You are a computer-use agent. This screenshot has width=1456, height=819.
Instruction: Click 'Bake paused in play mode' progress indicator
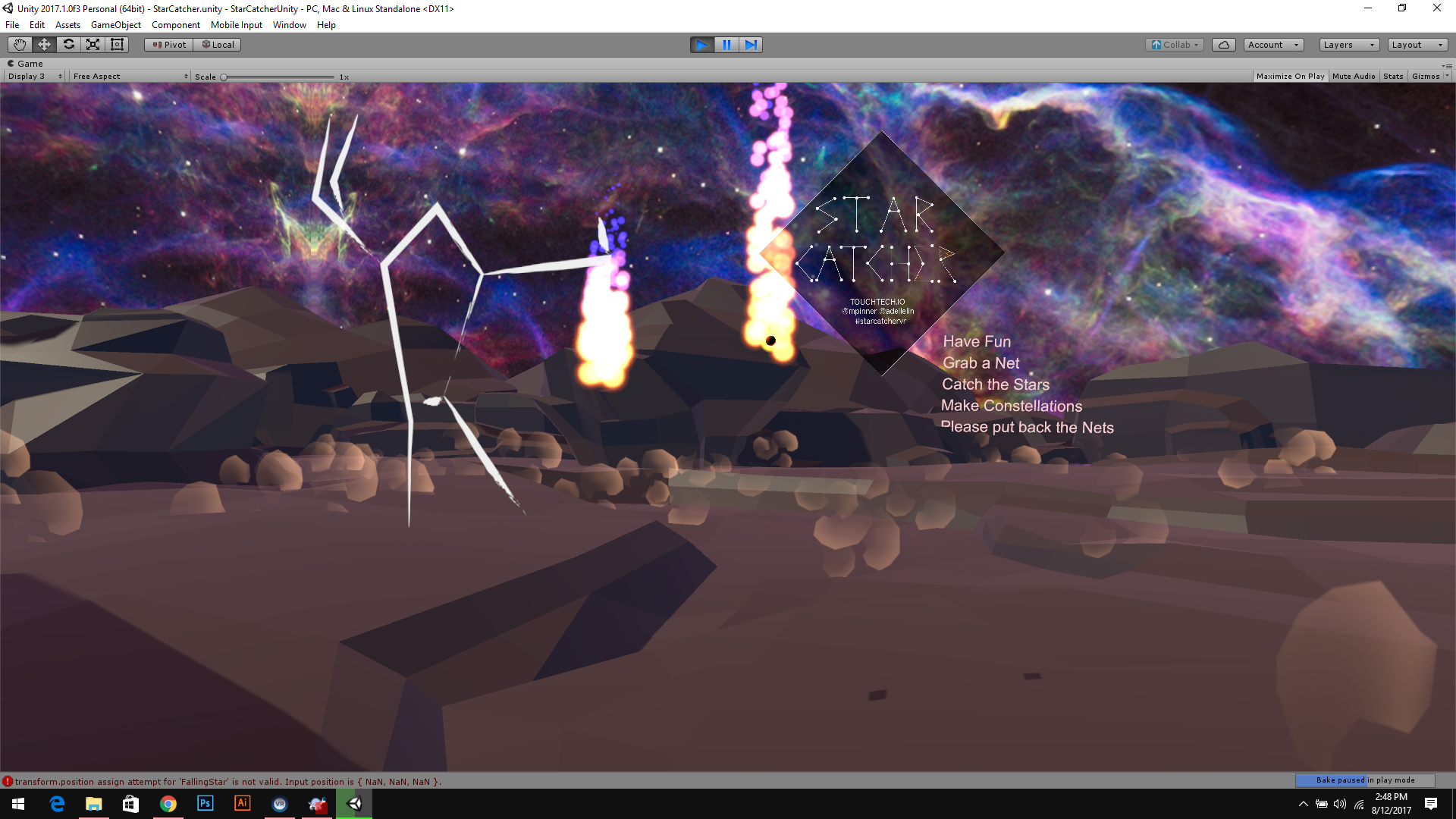(x=1365, y=780)
